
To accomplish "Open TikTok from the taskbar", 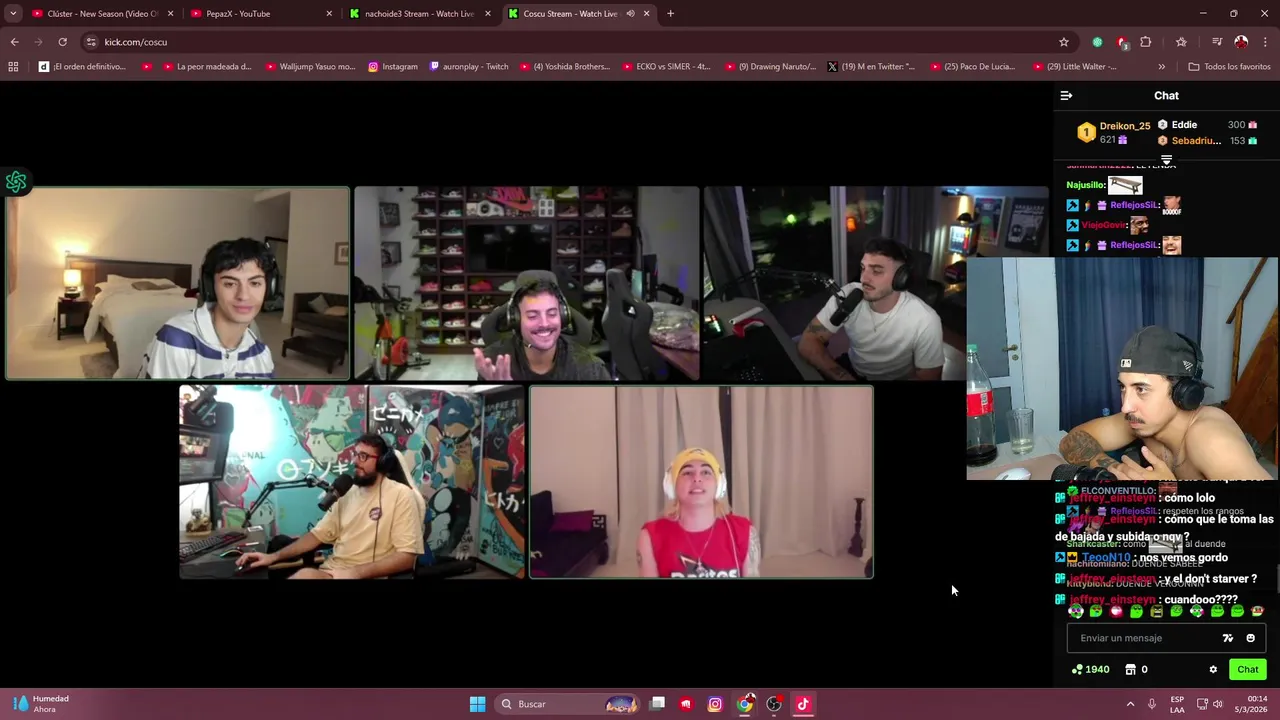I will tap(803, 704).
